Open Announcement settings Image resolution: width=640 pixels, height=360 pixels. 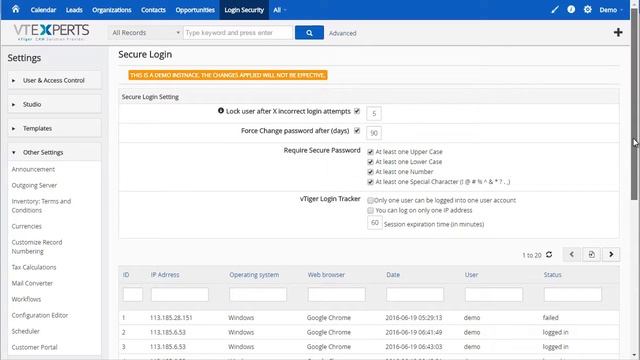click(x=33, y=169)
